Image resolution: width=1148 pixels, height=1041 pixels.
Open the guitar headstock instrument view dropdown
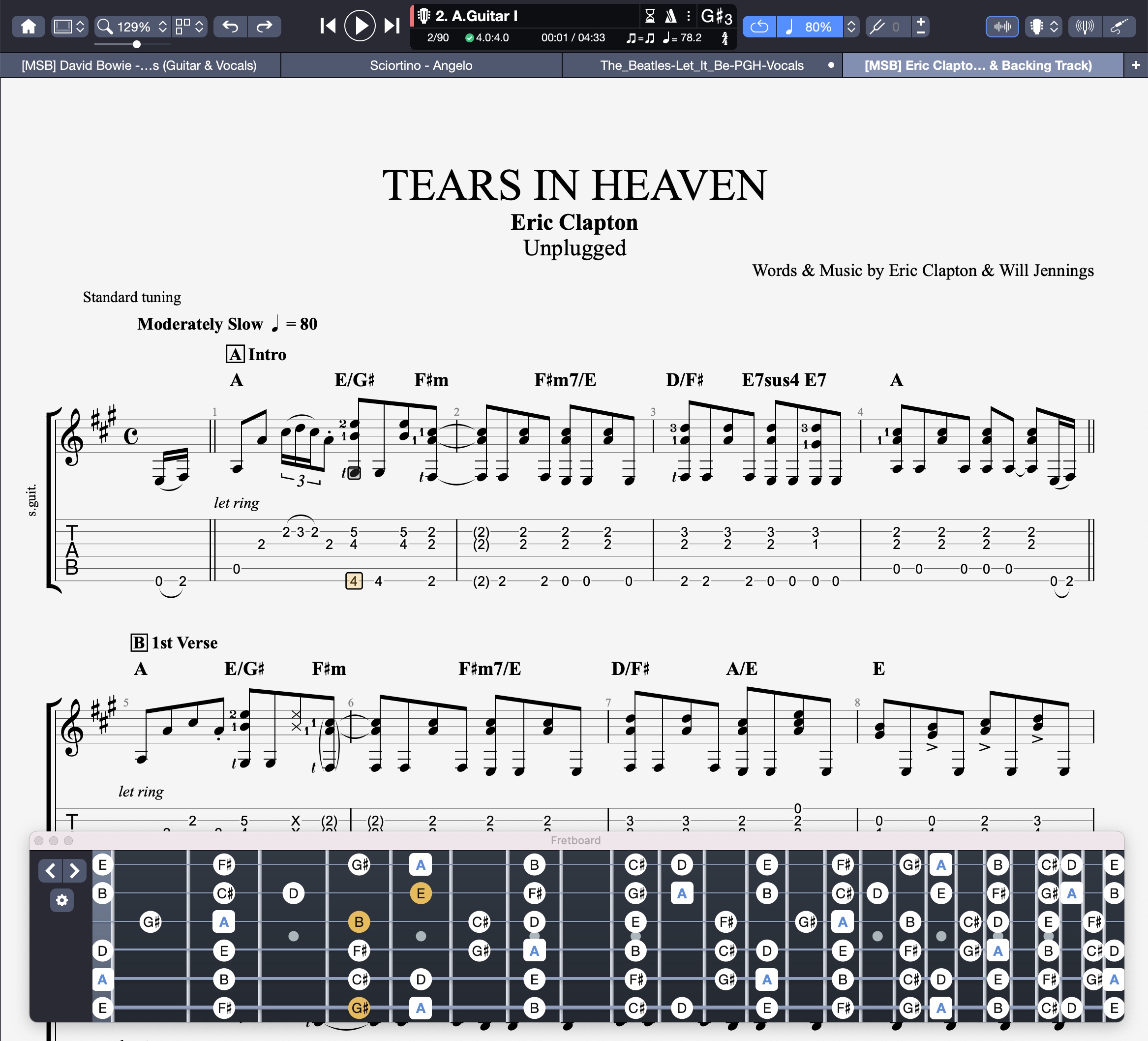[x=1043, y=26]
